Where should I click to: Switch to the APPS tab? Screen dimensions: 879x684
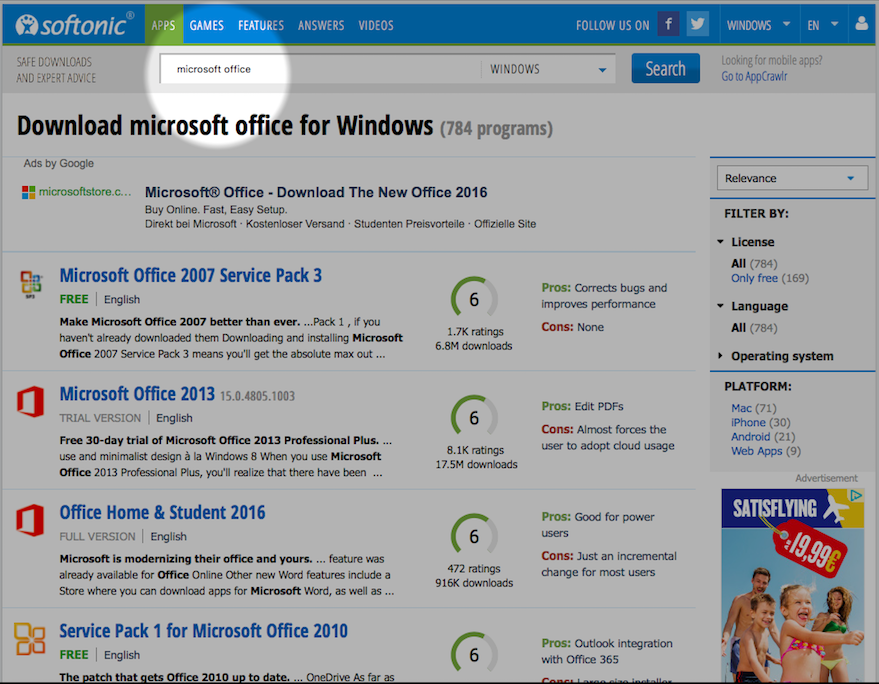[x=163, y=25]
